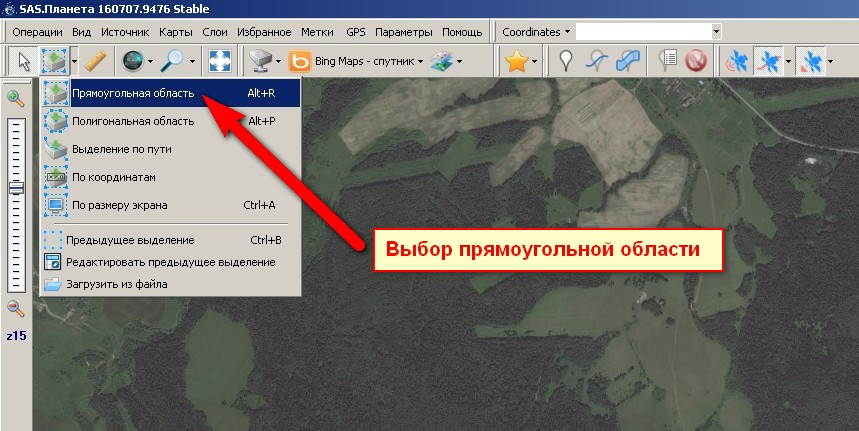Click the hide all placemarks icon
The image size is (859, 431).
click(x=696, y=62)
